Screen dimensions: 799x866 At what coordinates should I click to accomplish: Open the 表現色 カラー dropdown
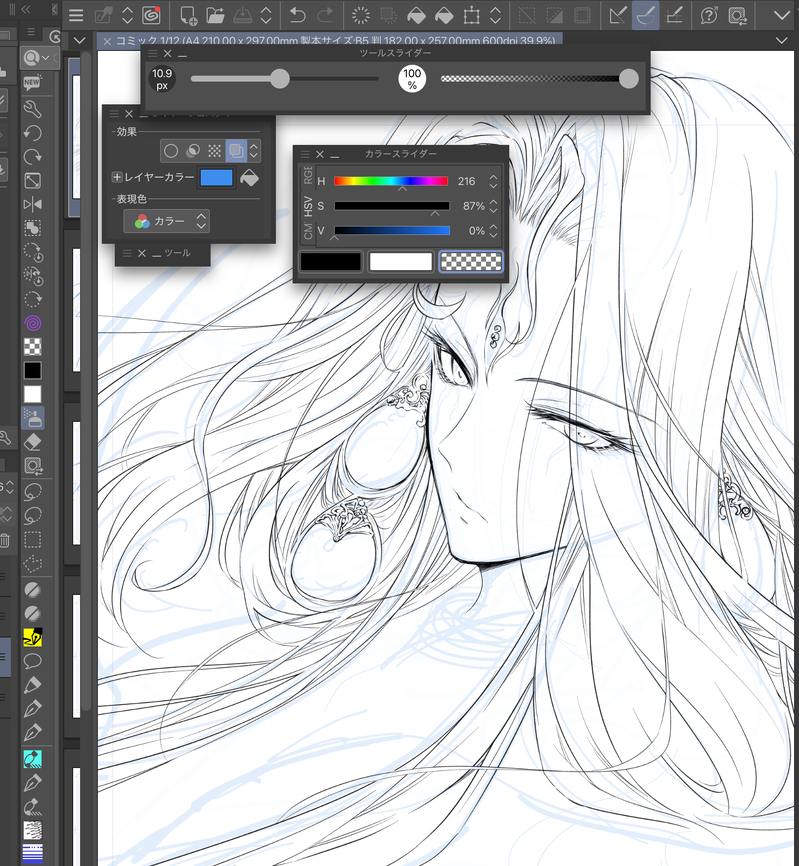(166, 221)
